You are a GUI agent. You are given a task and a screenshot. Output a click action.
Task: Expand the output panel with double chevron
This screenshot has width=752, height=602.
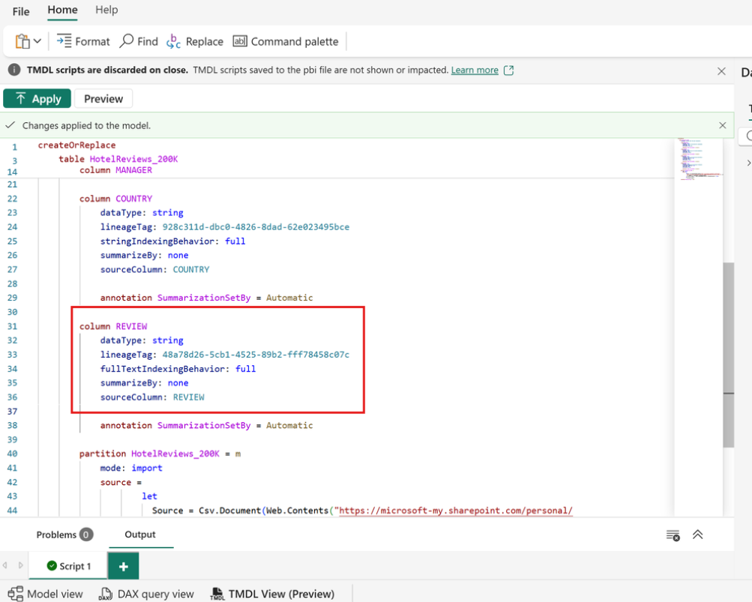click(x=698, y=535)
